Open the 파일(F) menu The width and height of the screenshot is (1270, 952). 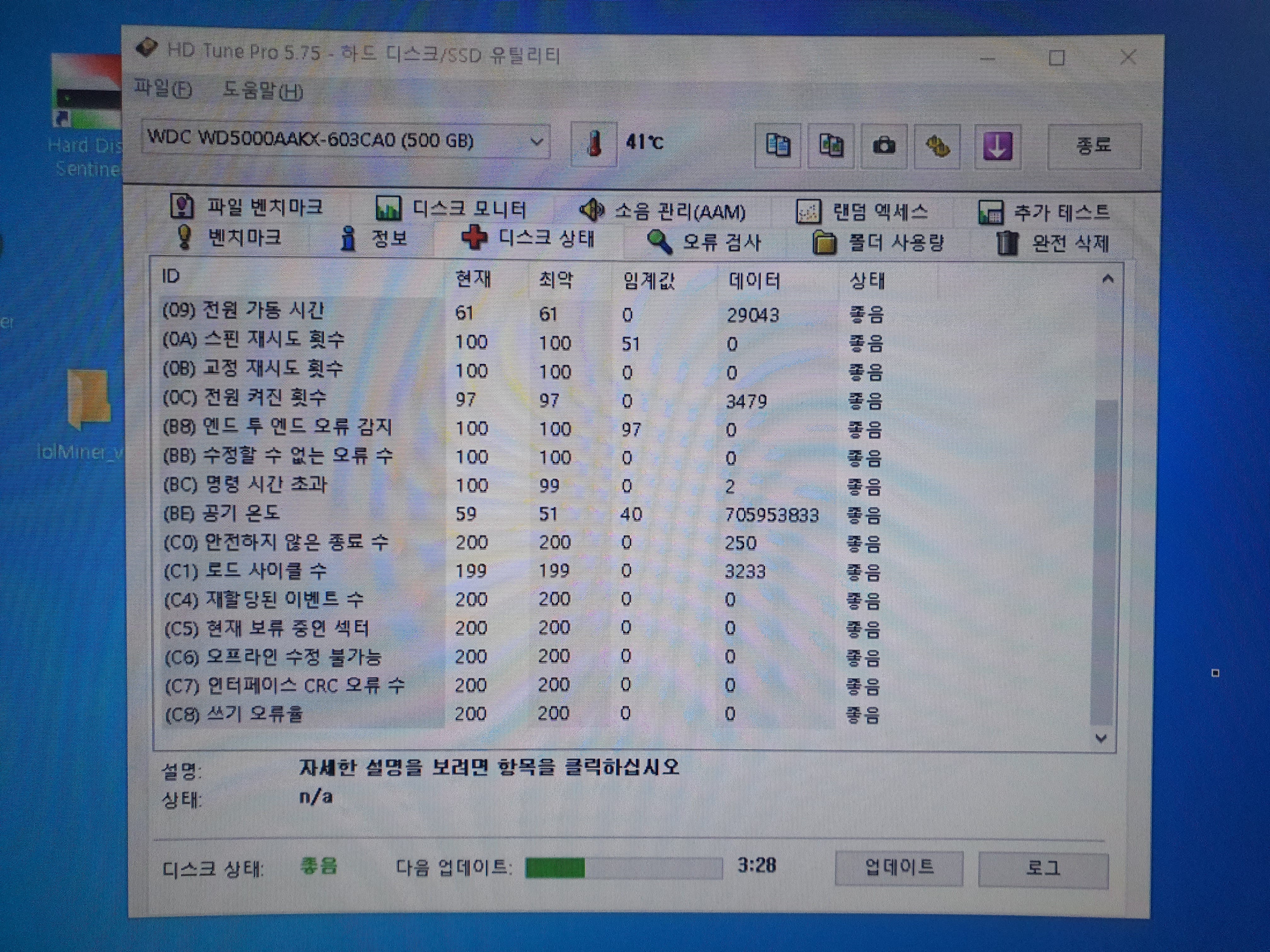pos(163,89)
